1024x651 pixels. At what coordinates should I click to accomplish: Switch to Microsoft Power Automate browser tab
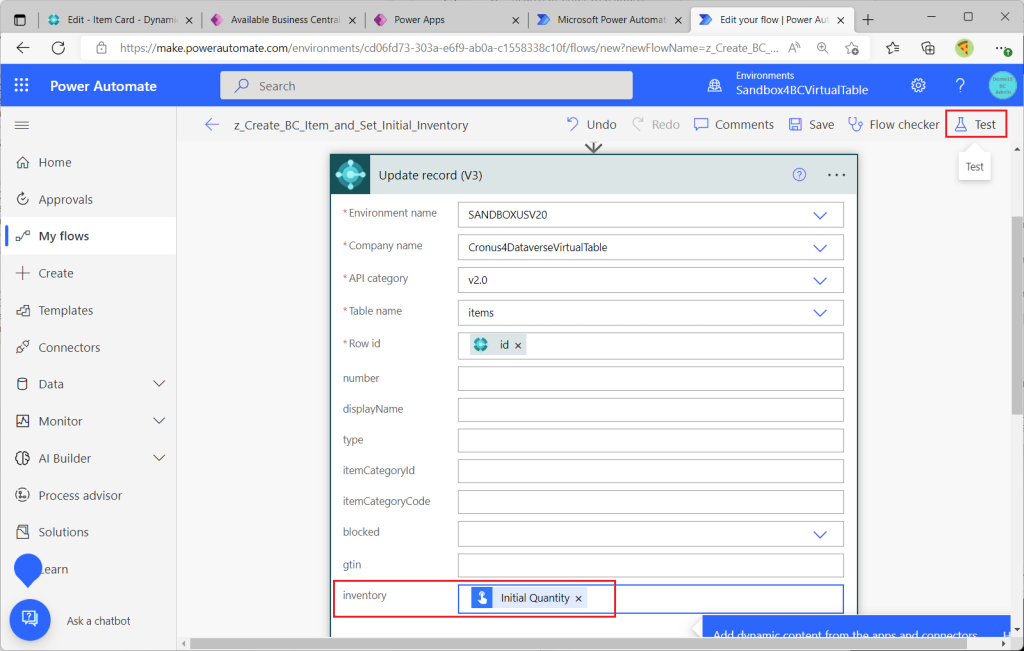[609, 20]
